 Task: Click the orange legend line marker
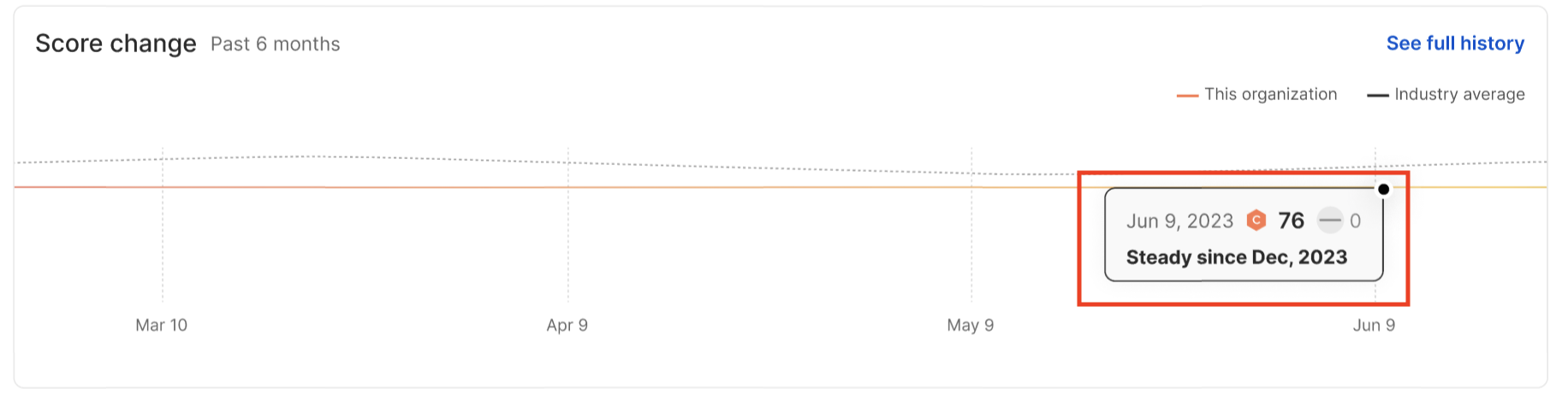tap(1187, 96)
